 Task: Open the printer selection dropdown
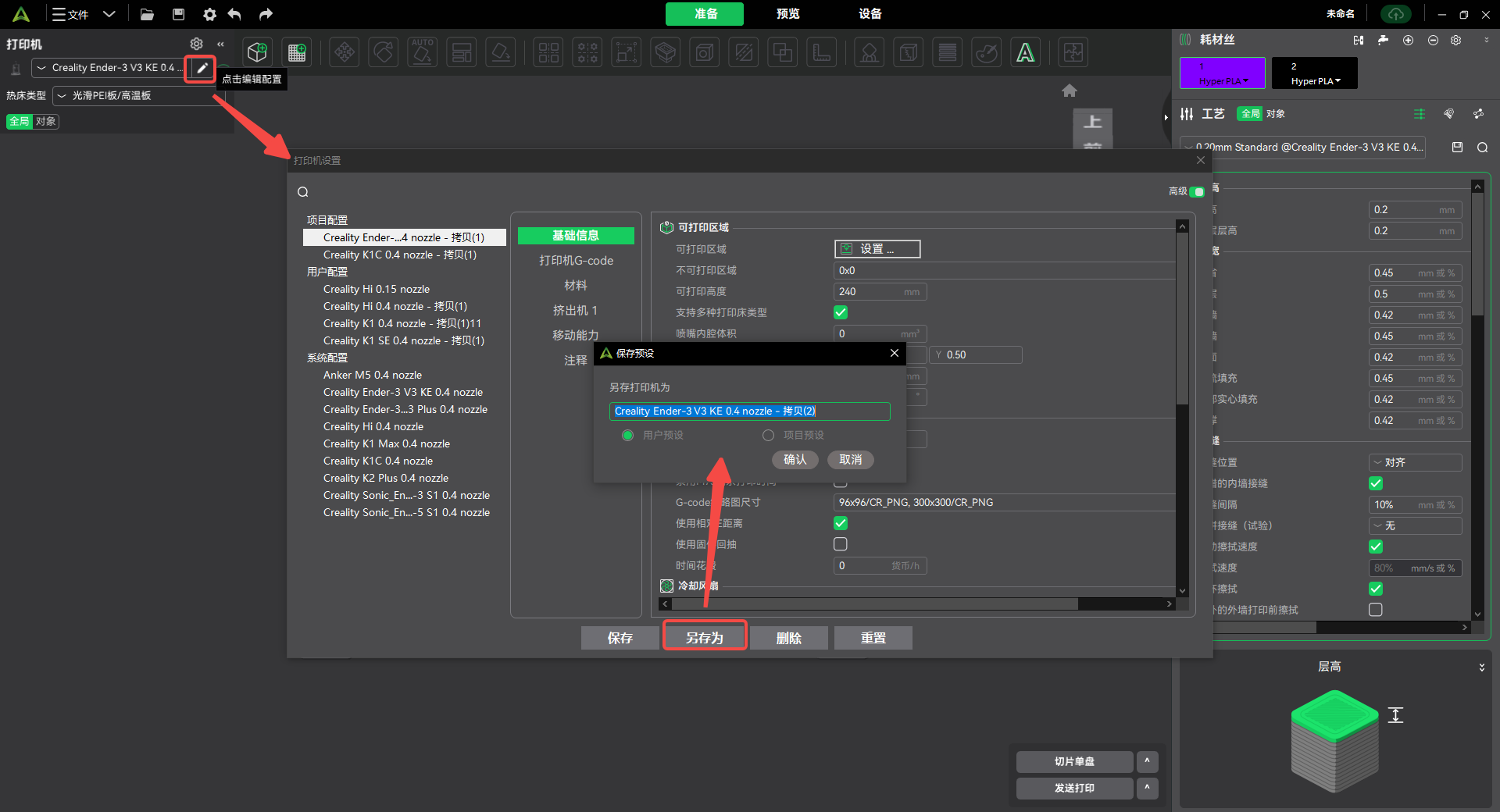click(109, 68)
